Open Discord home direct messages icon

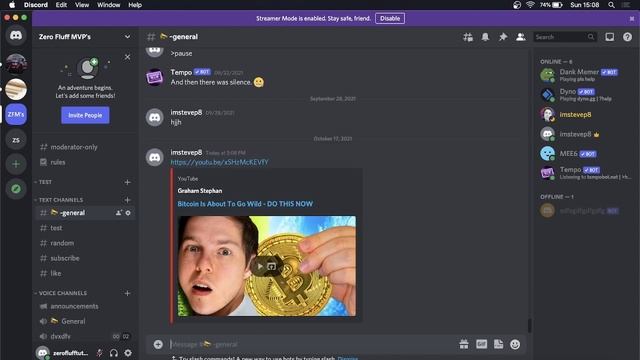(16, 36)
